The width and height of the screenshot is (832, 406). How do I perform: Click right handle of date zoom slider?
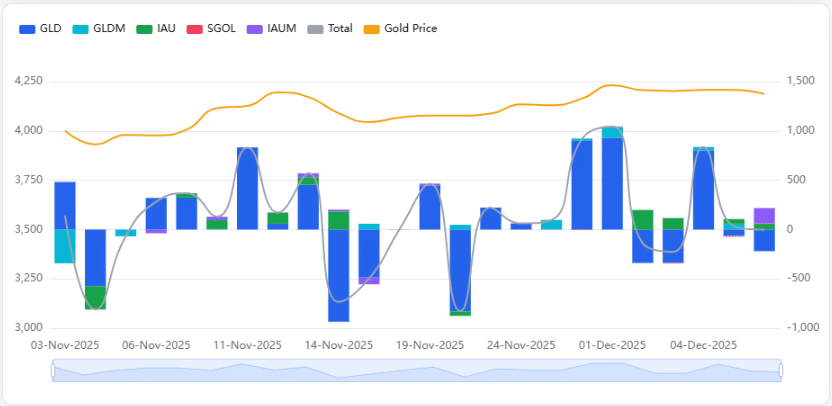coord(780,371)
